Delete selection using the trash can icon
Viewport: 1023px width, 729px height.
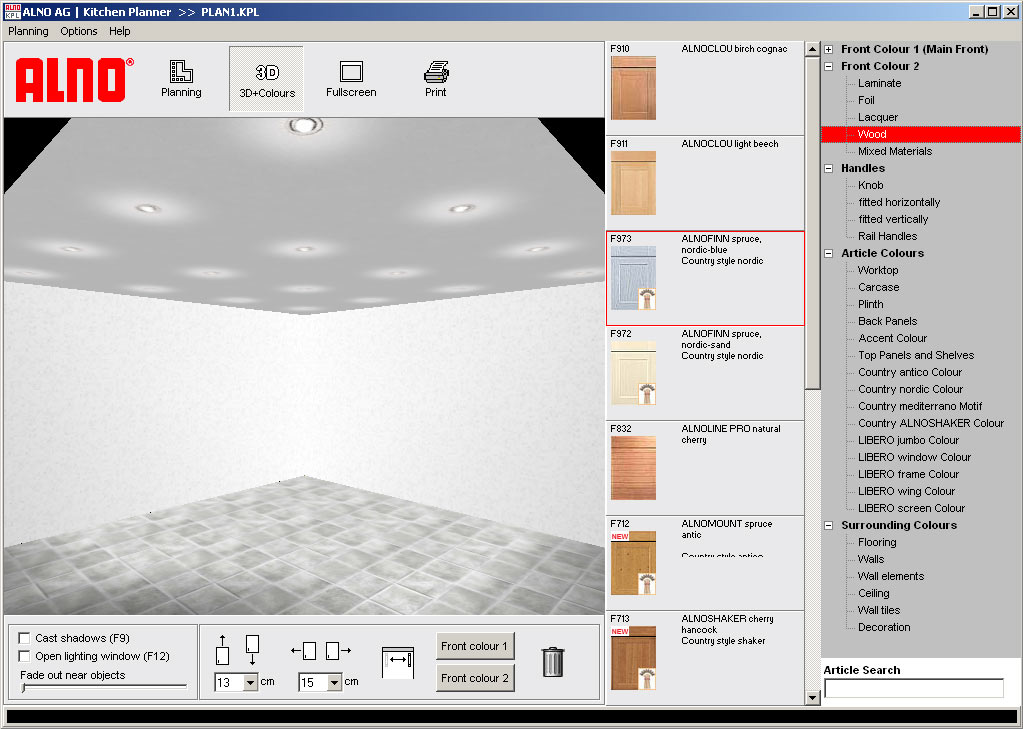pyautogui.click(x=552, y=661)
